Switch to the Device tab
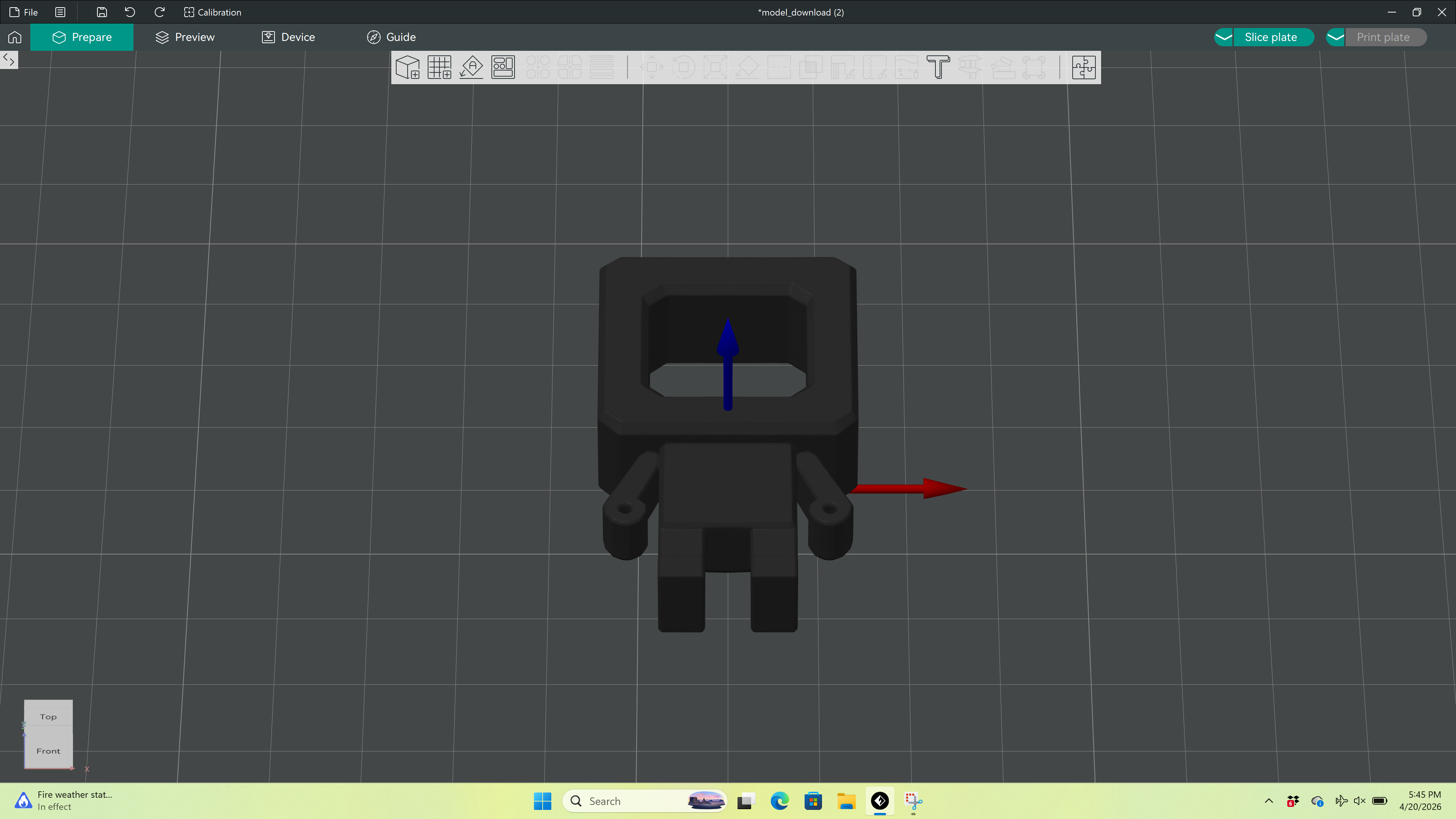 pyautogui.click(x=288, y=37)
